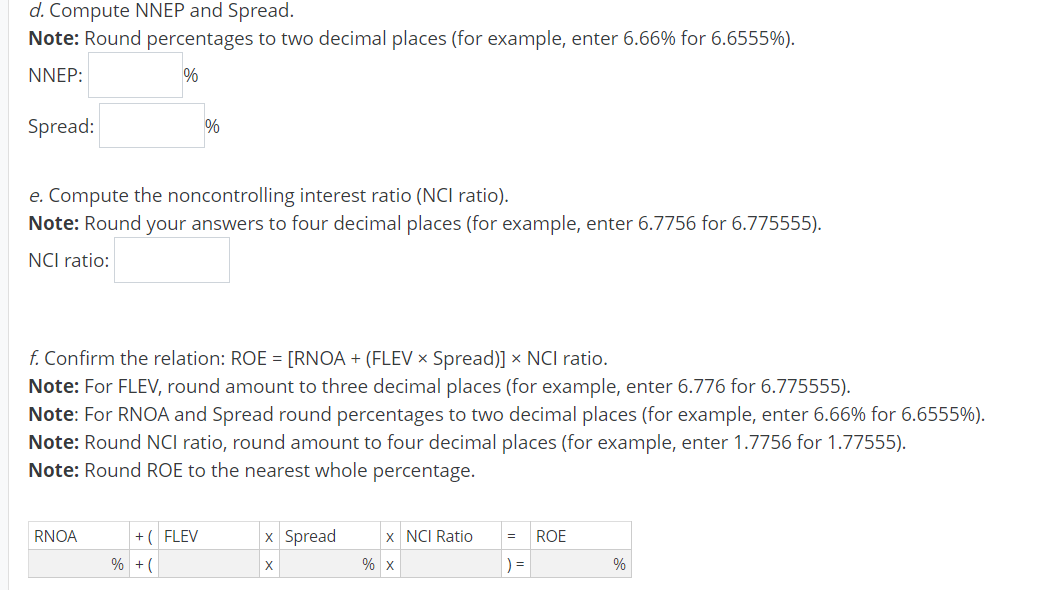Click the percent sign after NNEP field
This screenshot has height=590, width=1049.
(x=188, y=74)
